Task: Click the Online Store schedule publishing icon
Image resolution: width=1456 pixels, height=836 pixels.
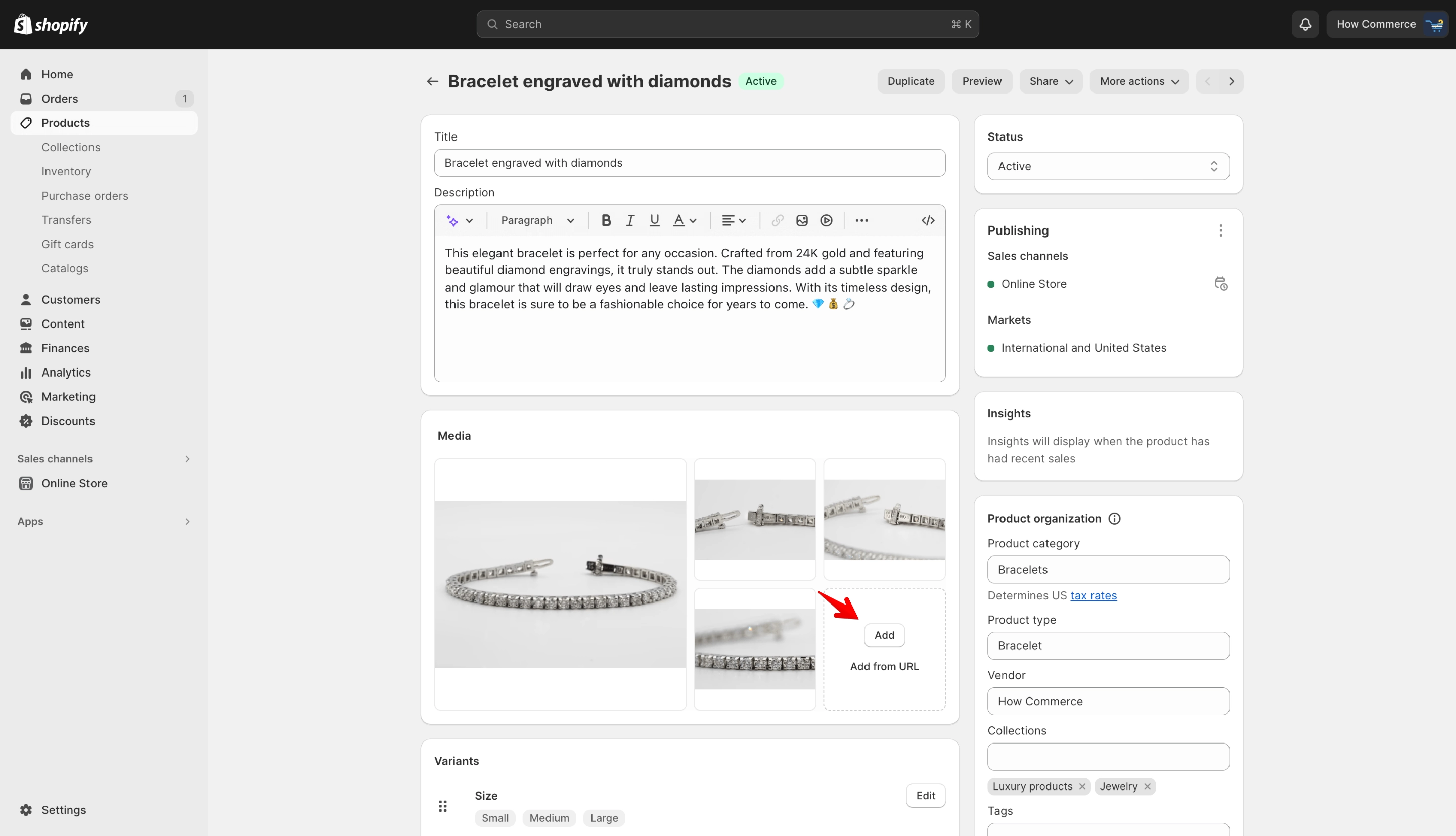Action: [x=1220, y=284]
